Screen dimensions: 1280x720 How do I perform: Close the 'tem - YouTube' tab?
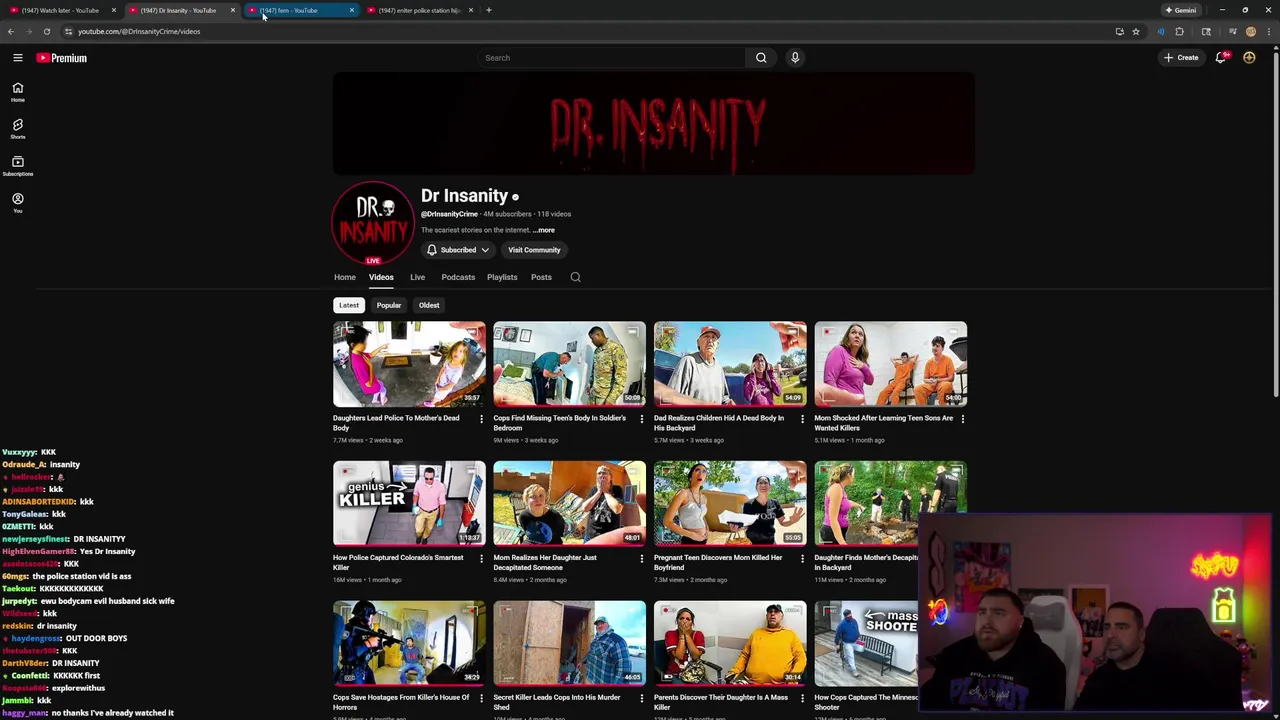point(351,10)
